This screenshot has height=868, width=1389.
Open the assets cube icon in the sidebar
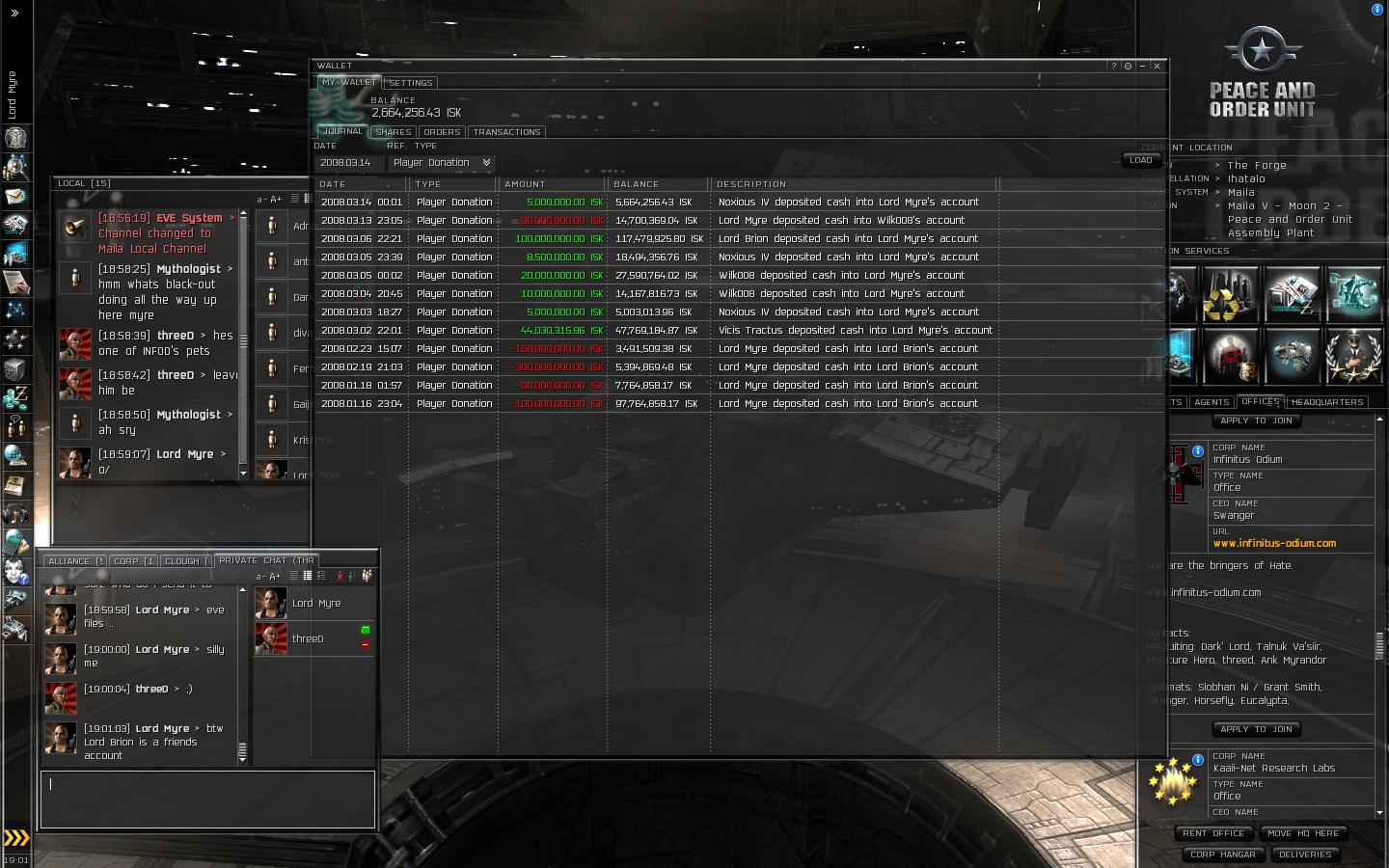coord(15,370)
